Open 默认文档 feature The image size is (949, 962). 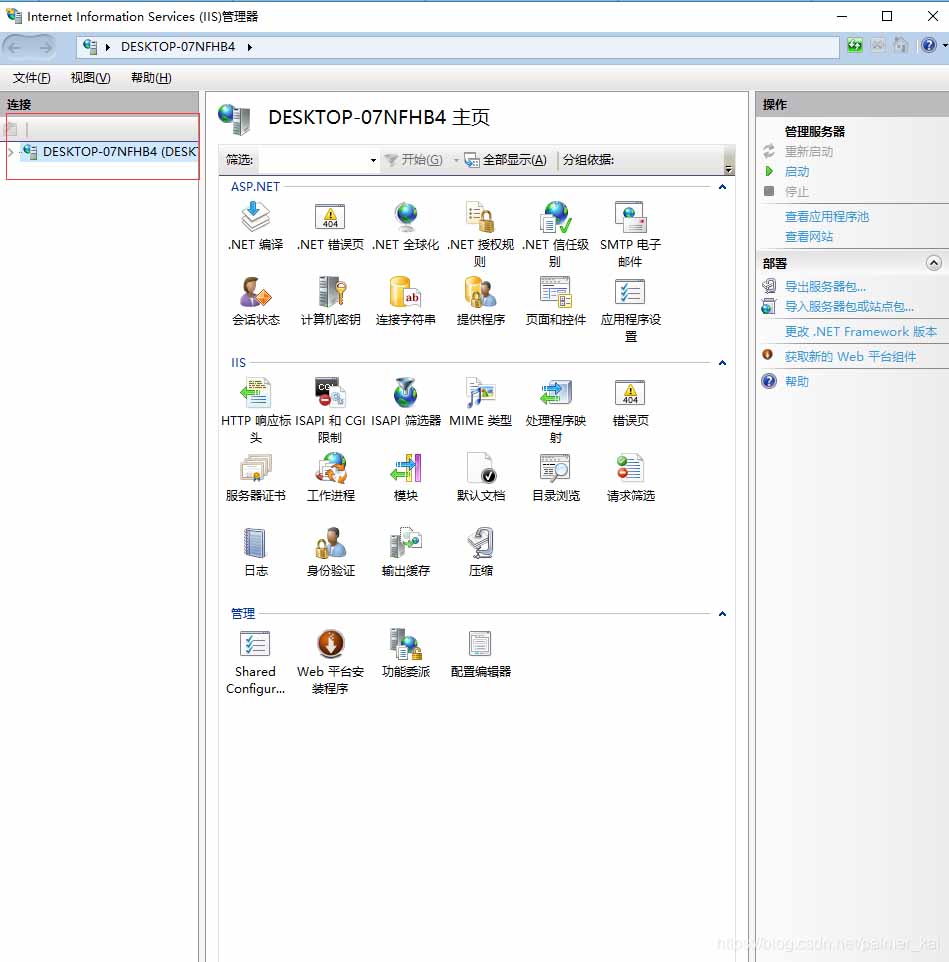click(x=480, y=477)
